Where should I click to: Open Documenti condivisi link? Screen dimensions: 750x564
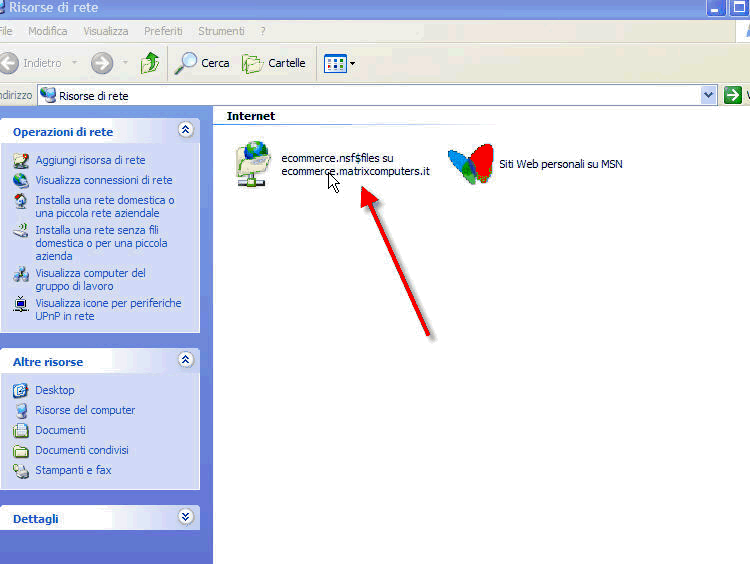[x=82, y=451]
